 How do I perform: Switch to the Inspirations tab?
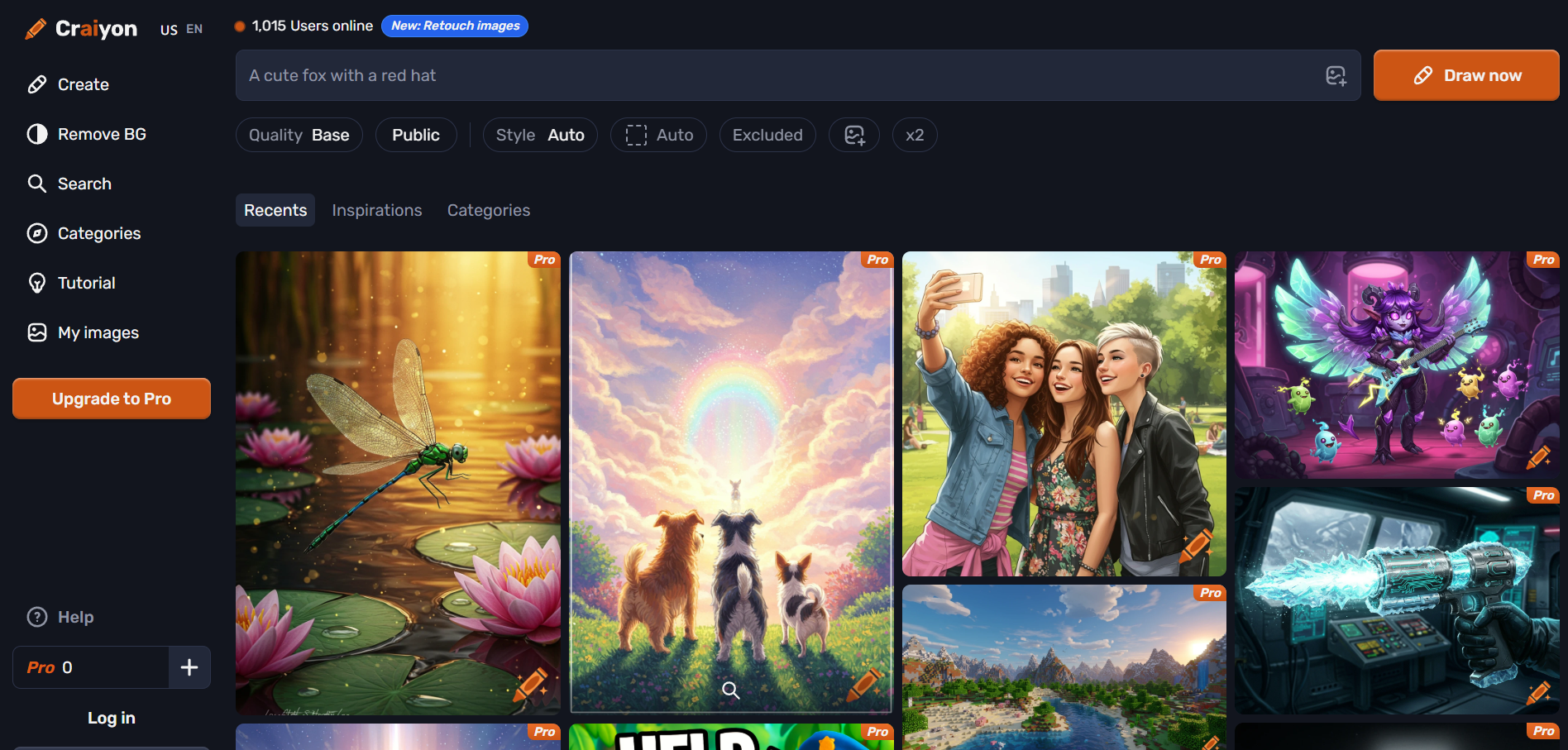[376, 210]
